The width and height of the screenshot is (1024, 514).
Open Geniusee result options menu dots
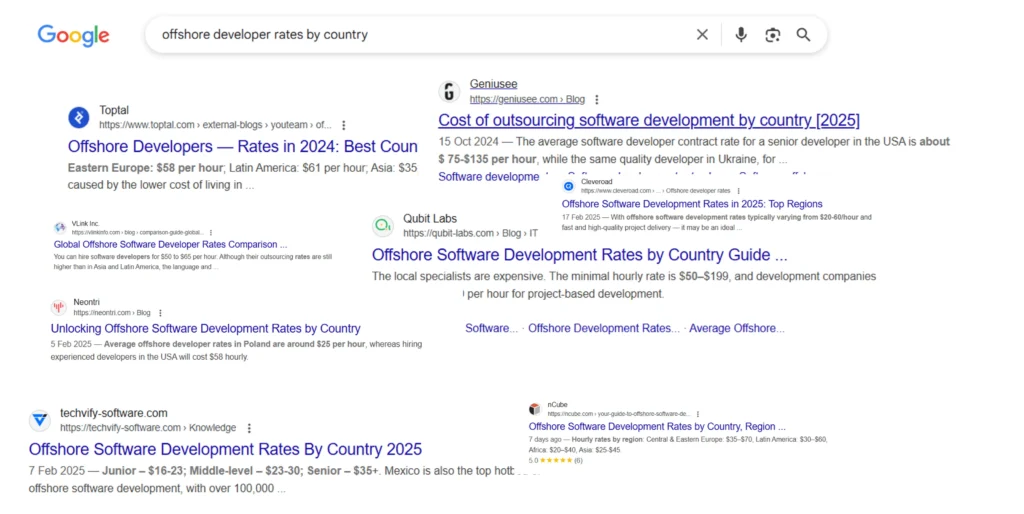point(596,99)
